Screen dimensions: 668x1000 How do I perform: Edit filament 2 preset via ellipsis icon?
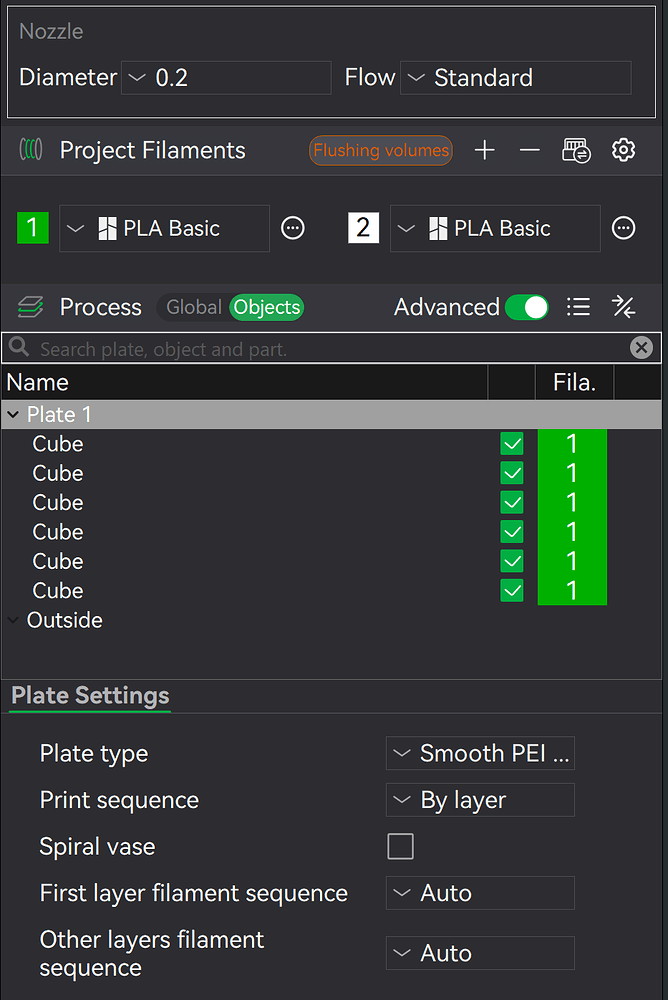click(623, 228)
